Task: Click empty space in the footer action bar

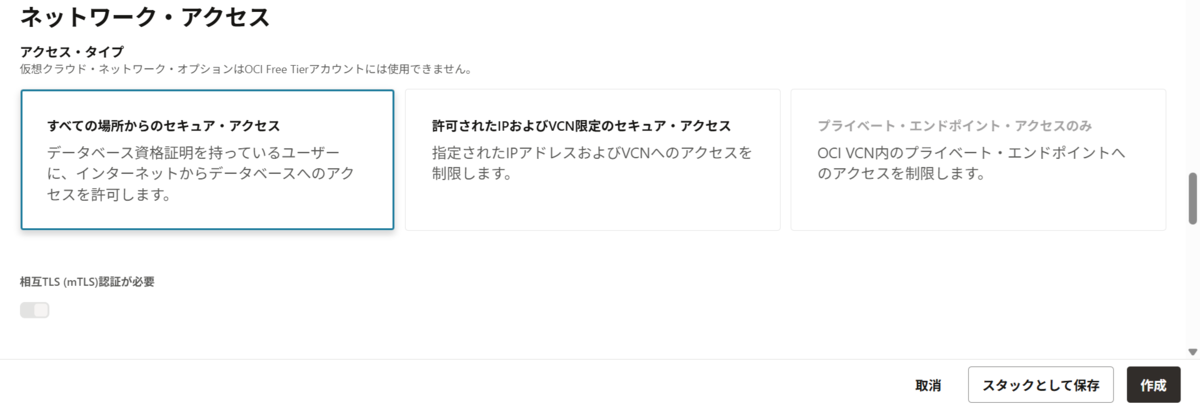Action: click(450, 385)
